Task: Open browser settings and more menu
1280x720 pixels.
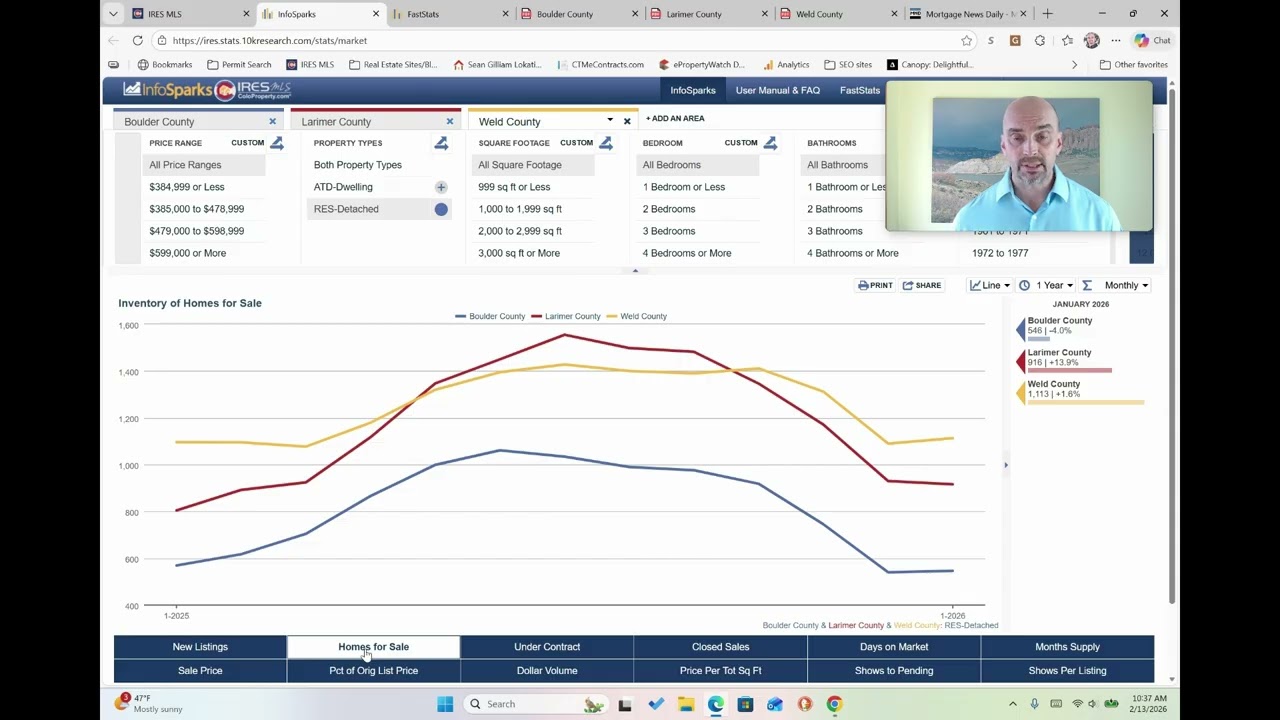Action: pyautogui.click(x=1116, y=41)
